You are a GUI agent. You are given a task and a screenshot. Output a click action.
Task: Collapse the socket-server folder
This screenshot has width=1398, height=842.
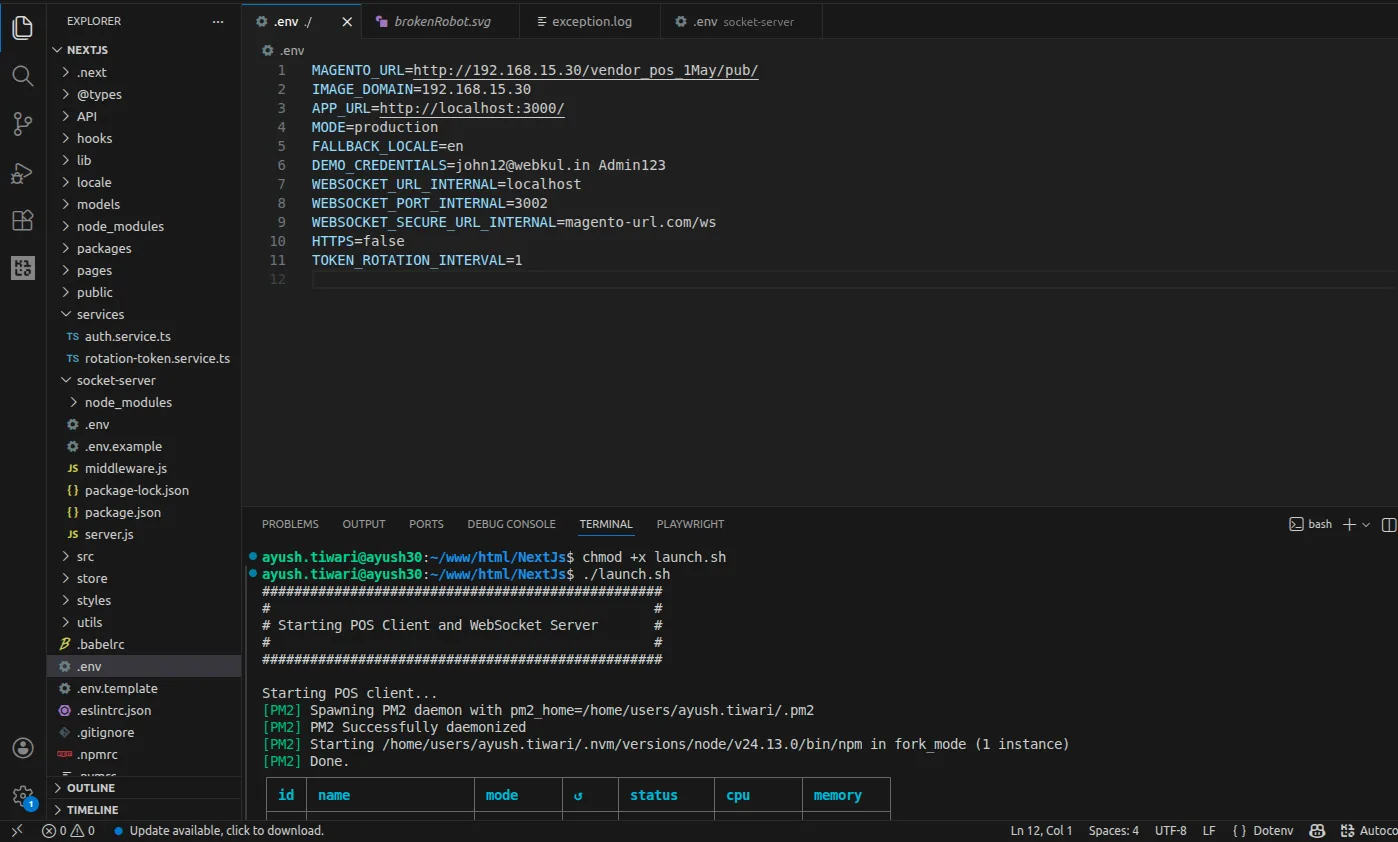coord(144,380)
